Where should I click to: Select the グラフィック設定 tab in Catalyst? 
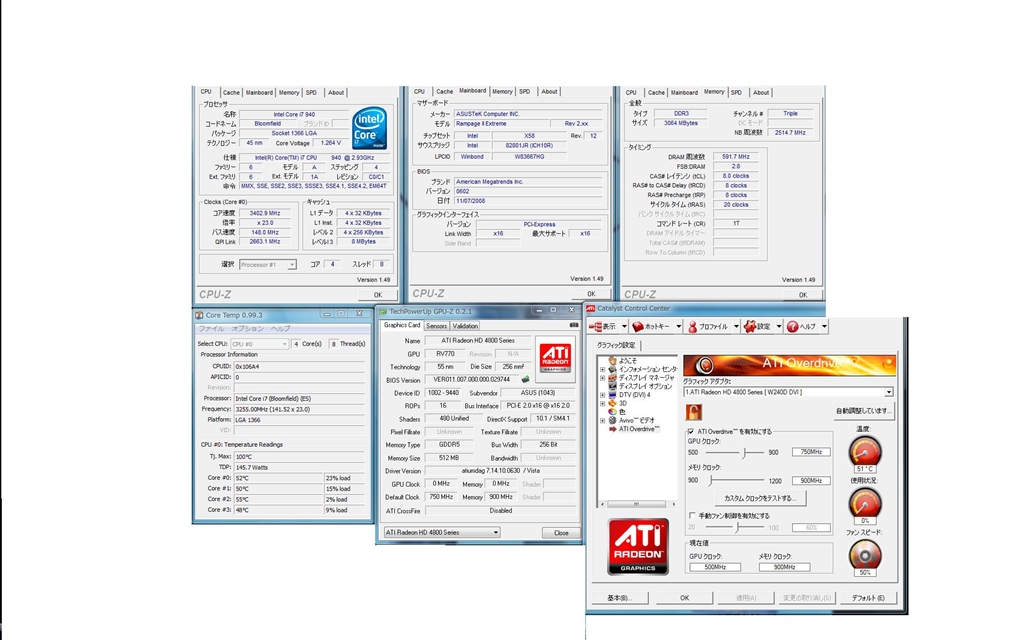pyautogui.click(x=616, y=345)
